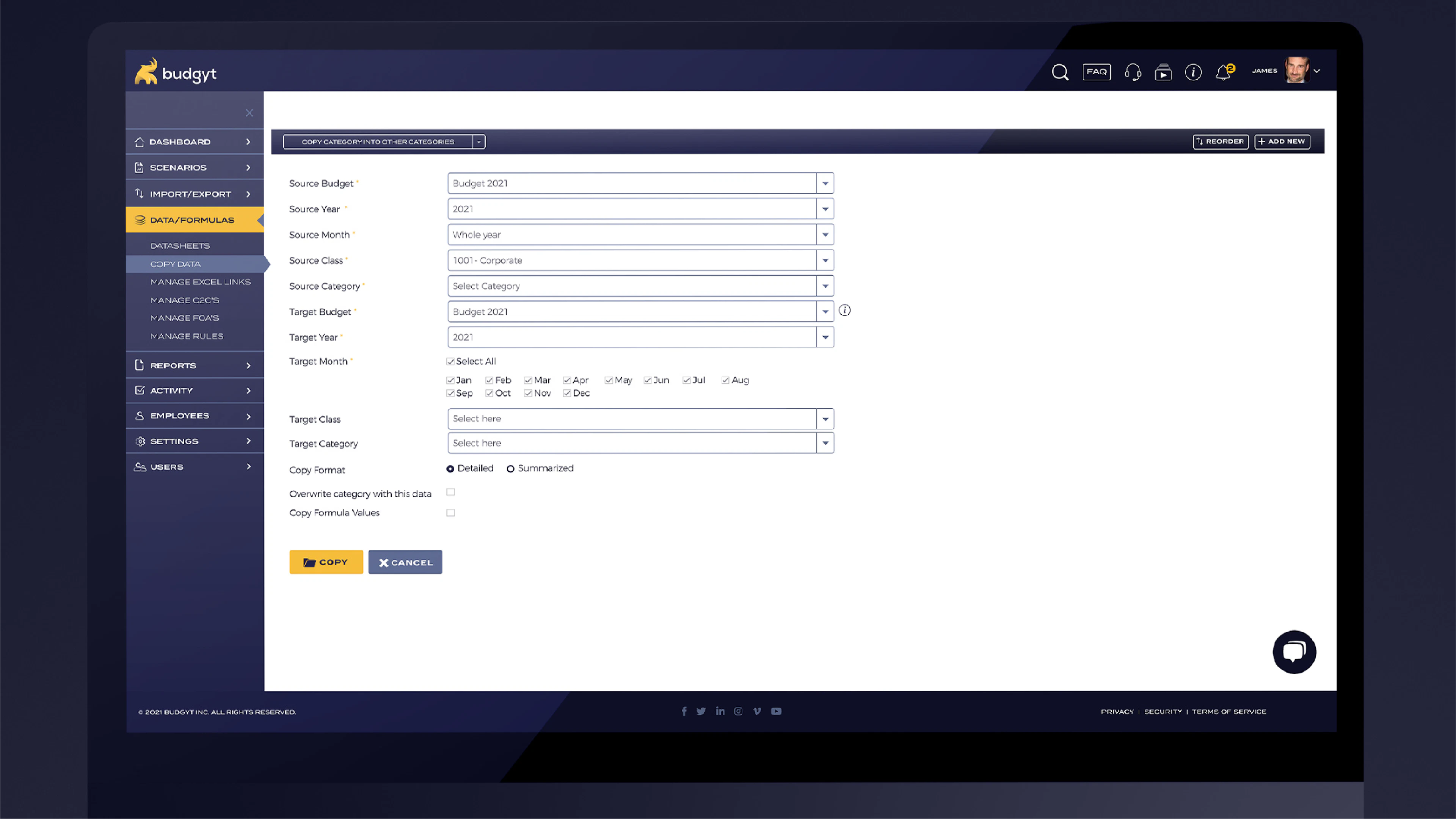The image size is (1456, 819).
Task: Open the chat widget bubble
Action: point(1294,652)
